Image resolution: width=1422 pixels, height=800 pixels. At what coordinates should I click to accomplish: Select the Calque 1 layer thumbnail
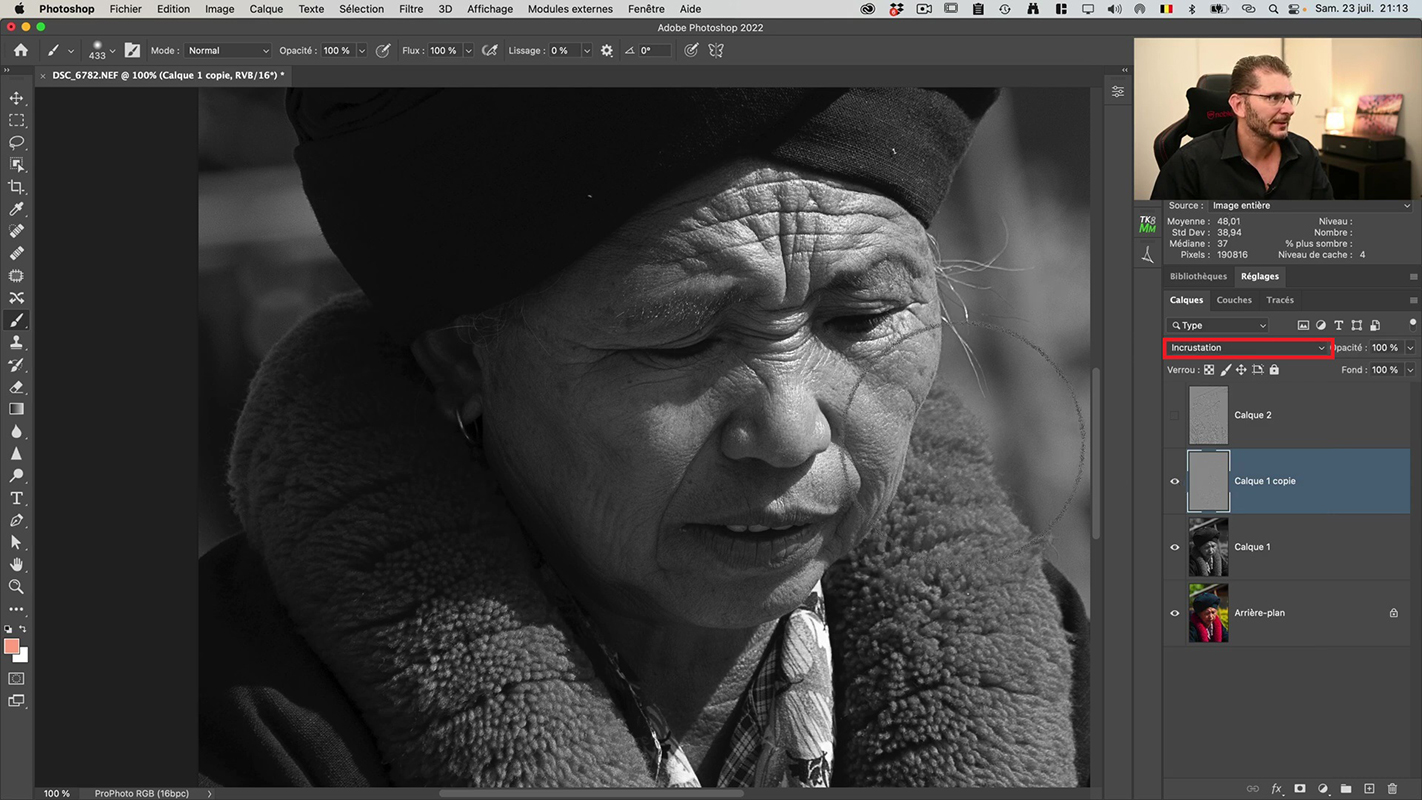1208,547
